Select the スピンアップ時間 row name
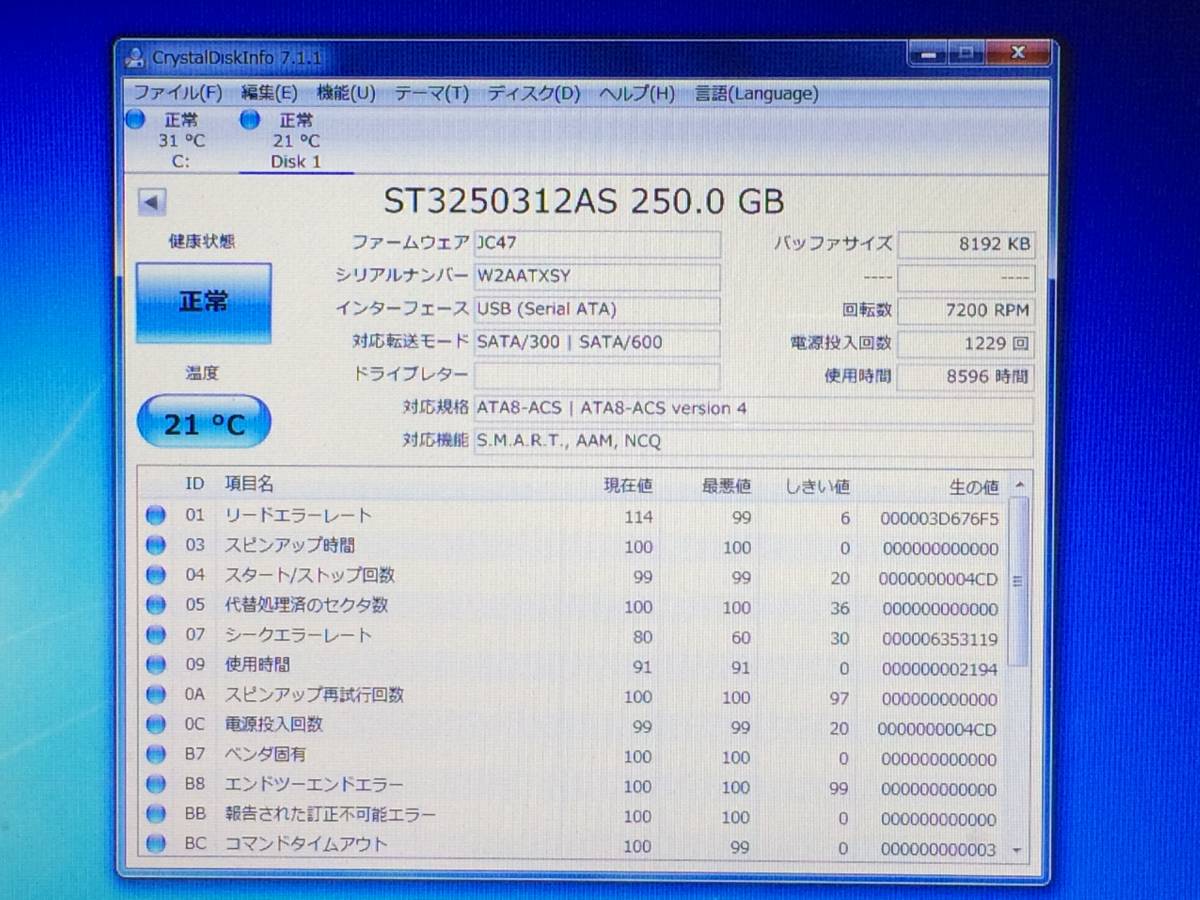 (289, 546)
